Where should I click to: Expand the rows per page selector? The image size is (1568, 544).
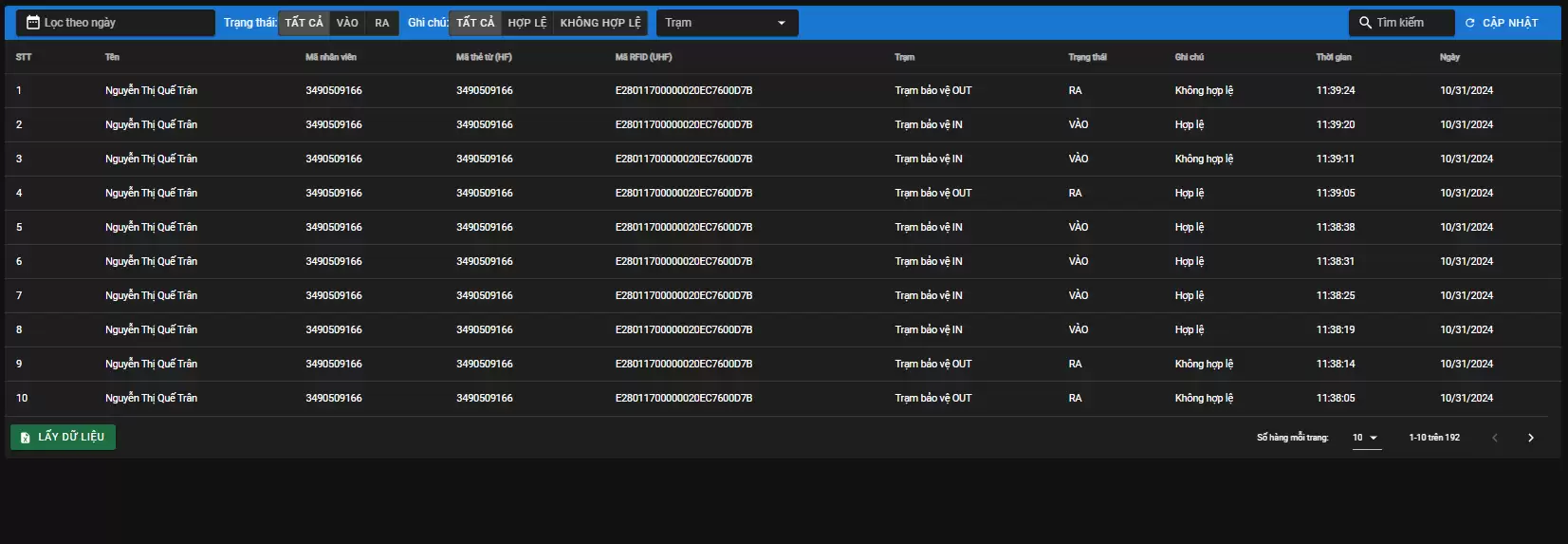1366,438
